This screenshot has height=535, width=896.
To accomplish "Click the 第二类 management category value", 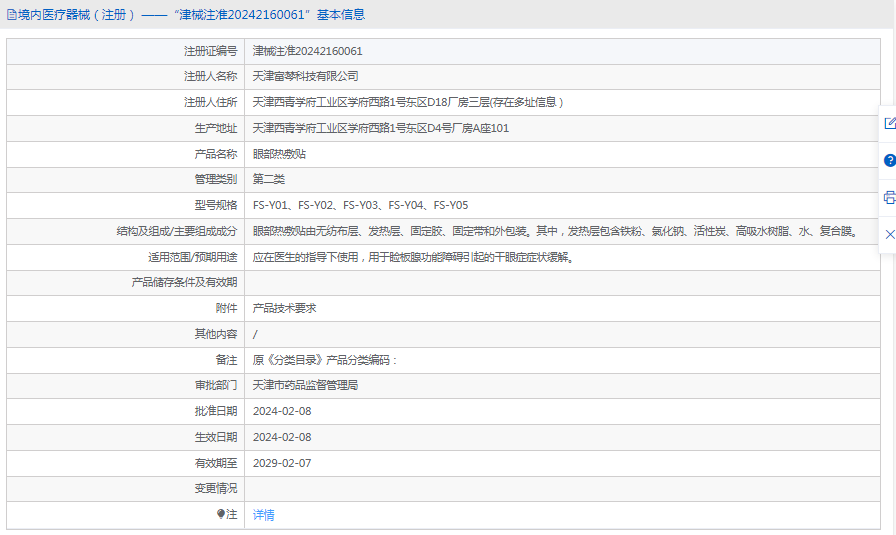I will point(268,179).
